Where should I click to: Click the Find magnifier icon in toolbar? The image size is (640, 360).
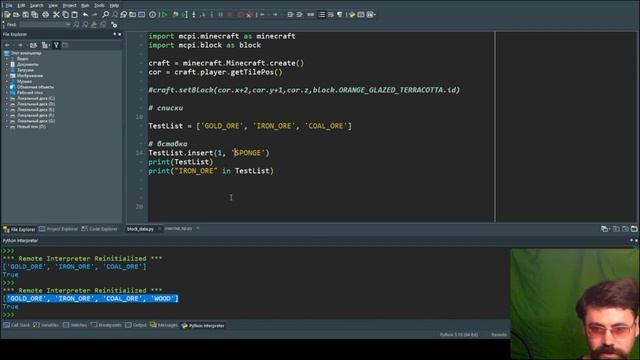[x=106, y=15]
